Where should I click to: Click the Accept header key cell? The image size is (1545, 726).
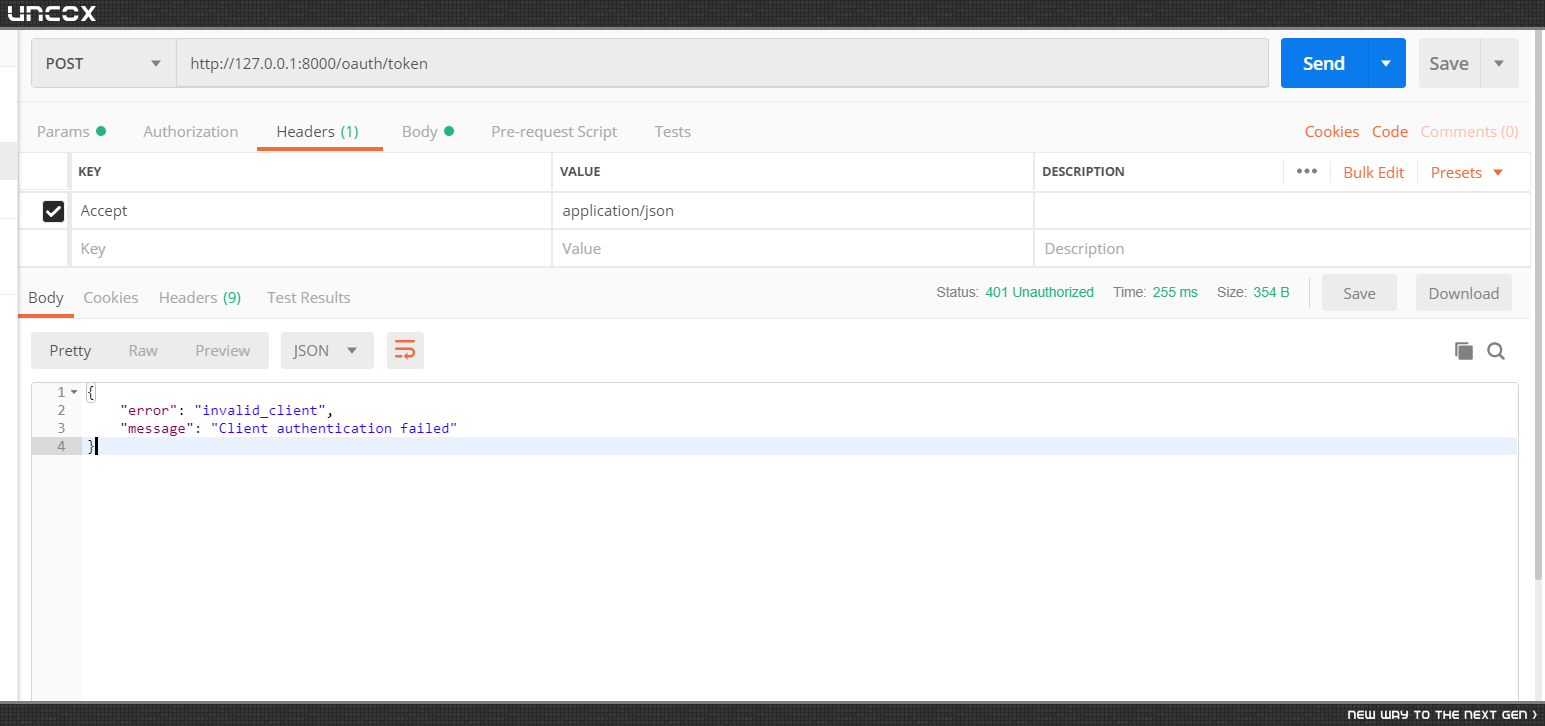click(x=310, y=211)
